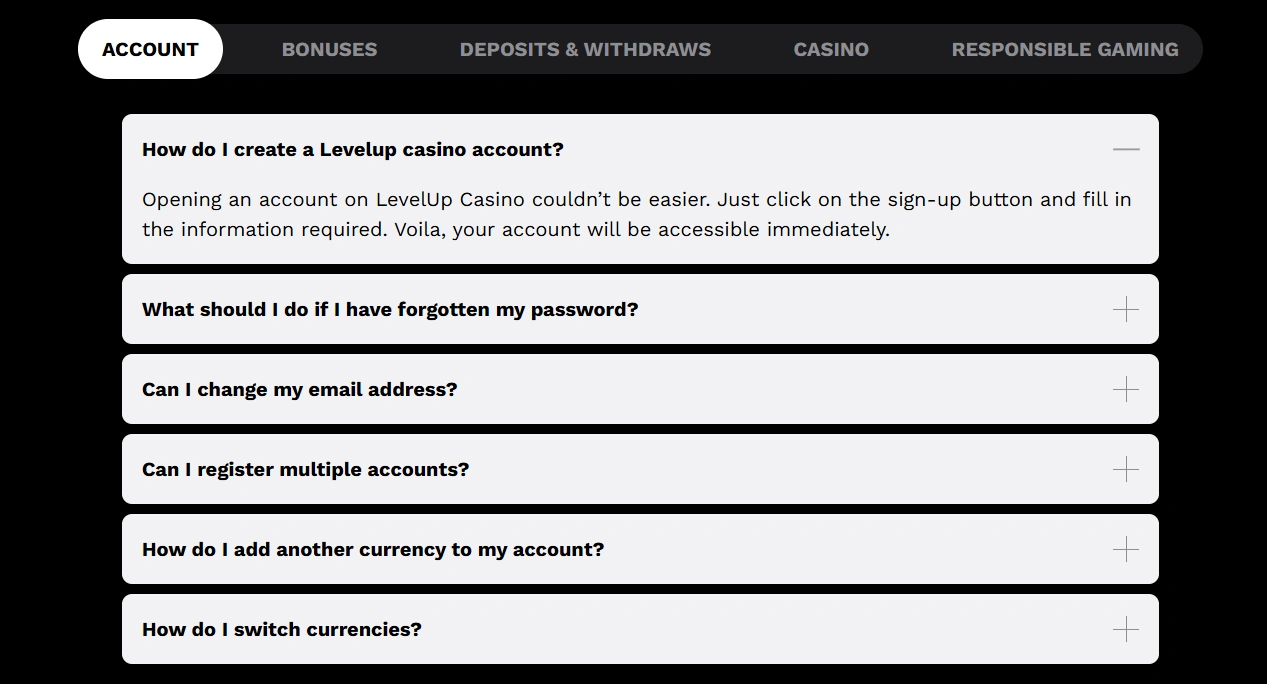
Task: Switch to the BONUSES tab
Action: point(329,48)
